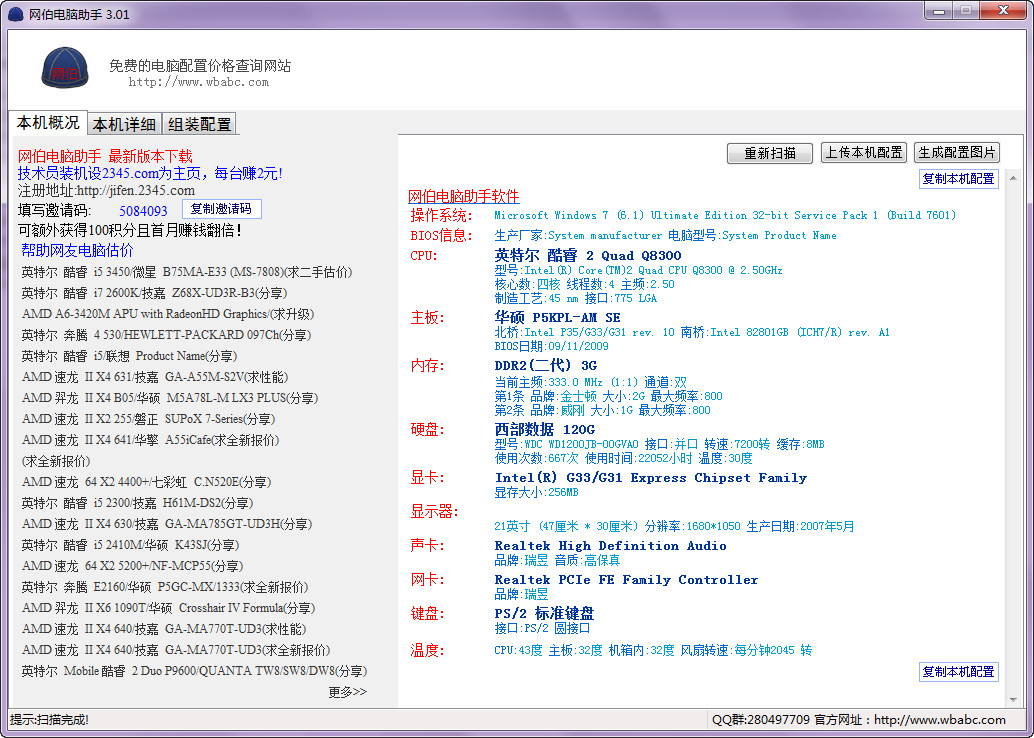Click the standalone (求全新报价) row
The width and height of the screenshot is (1034, 738).
click(56, 461)
